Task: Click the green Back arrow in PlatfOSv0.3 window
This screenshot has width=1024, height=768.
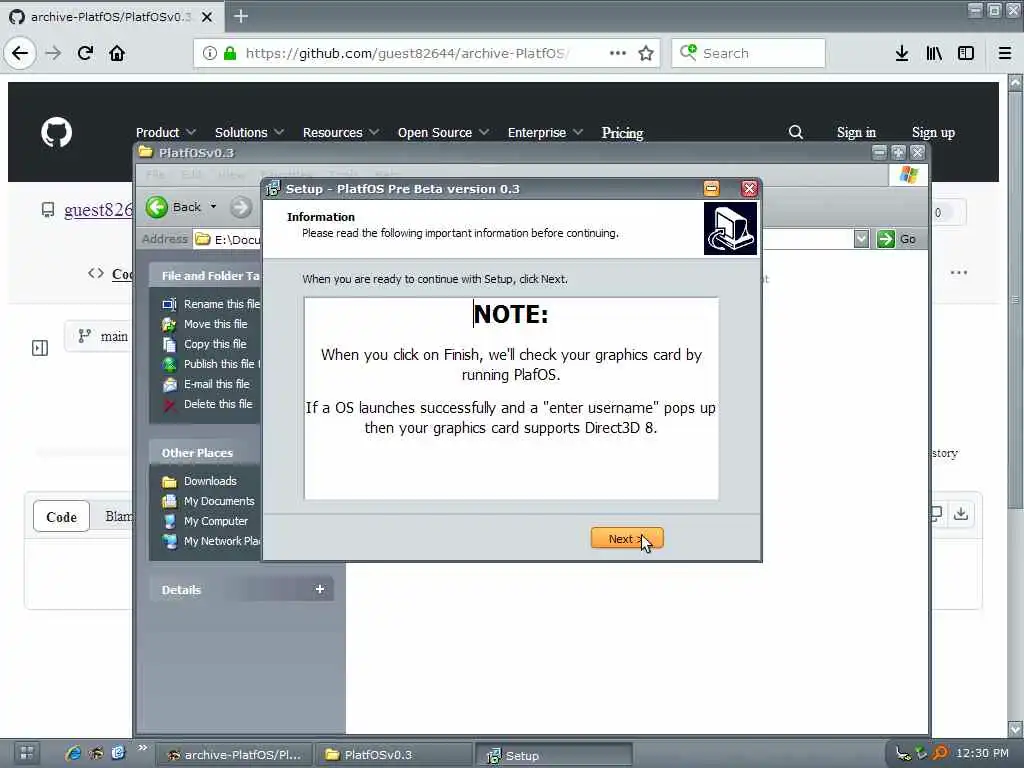Action: pos(157,207)
